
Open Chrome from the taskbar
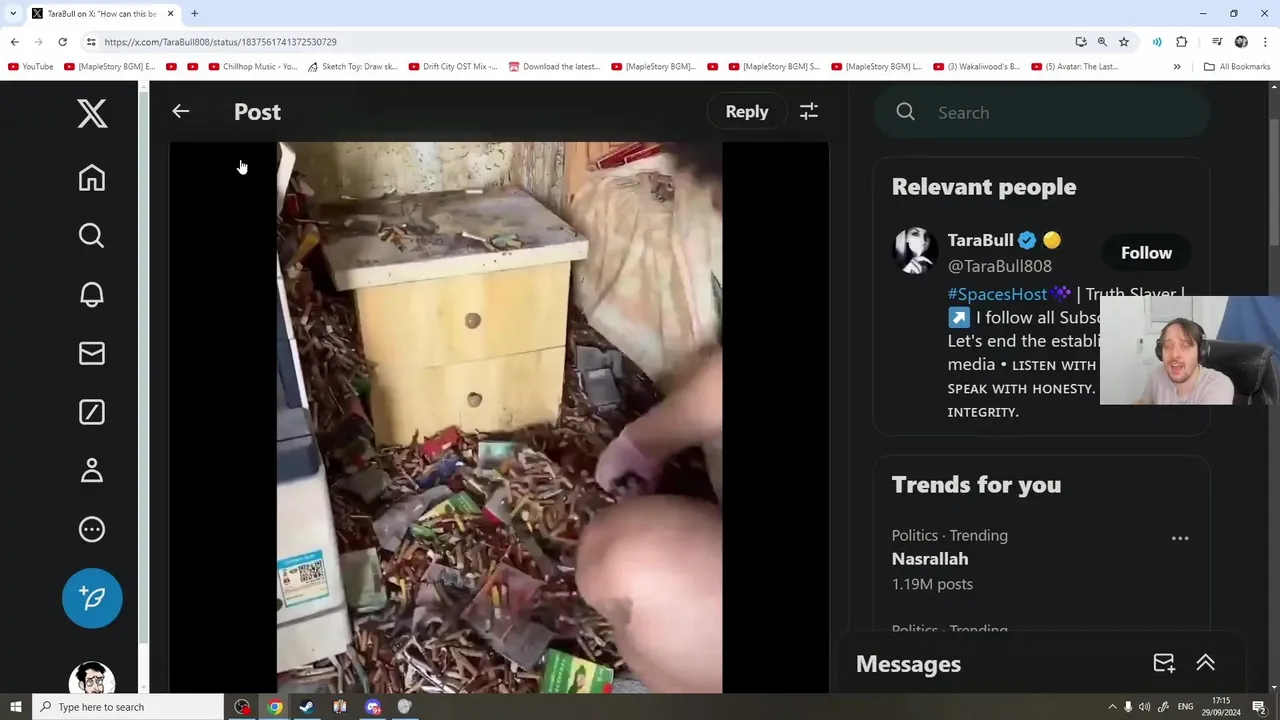[x=274, y=707]
